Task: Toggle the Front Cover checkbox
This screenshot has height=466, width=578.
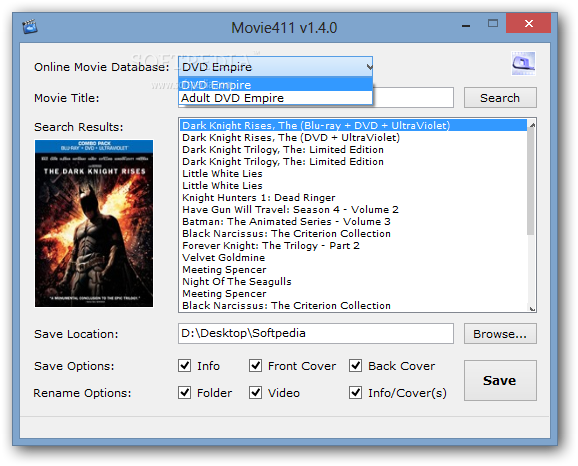Action: point(255,366)
